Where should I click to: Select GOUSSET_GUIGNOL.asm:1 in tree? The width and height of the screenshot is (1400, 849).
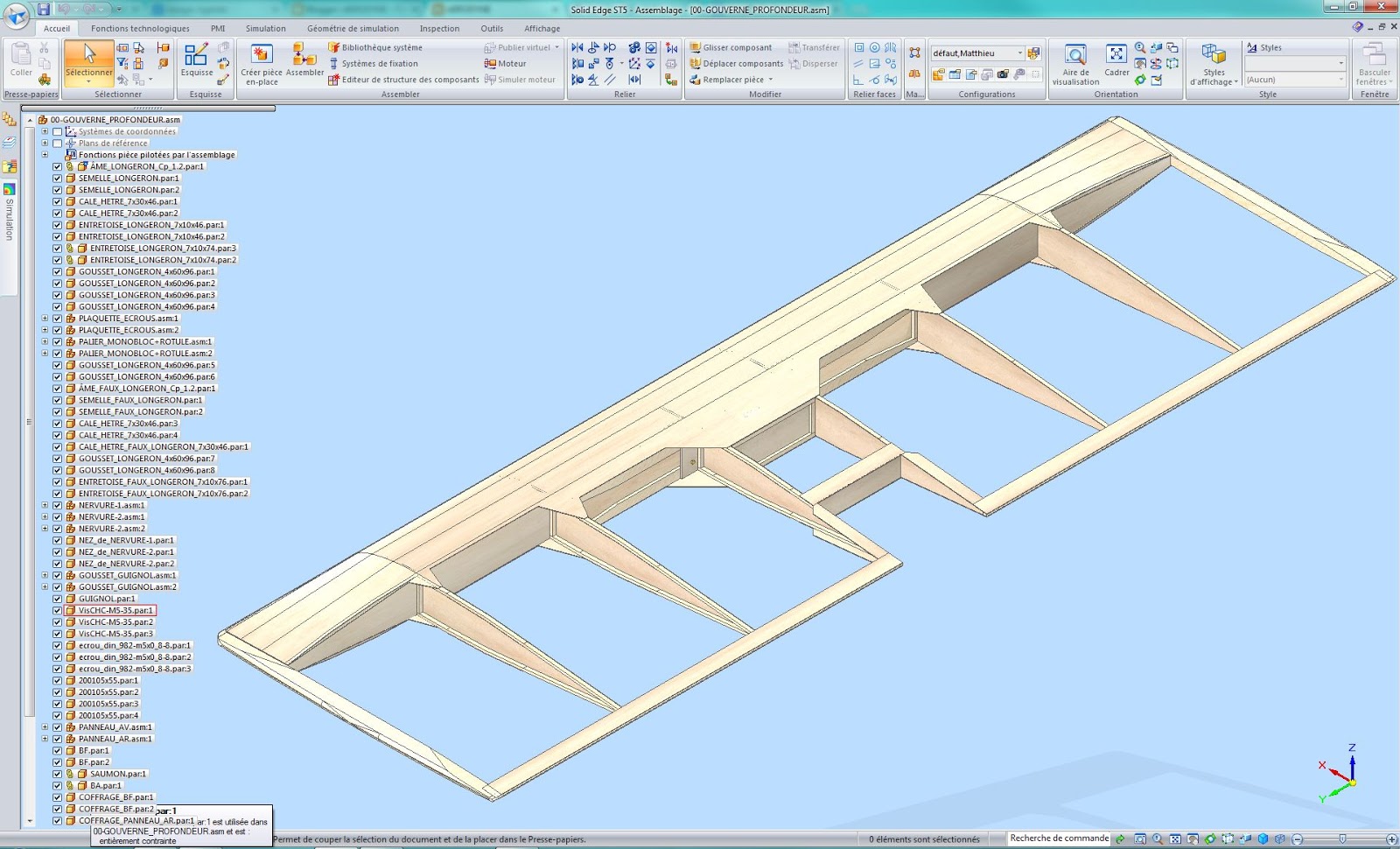tap(127, 575)
